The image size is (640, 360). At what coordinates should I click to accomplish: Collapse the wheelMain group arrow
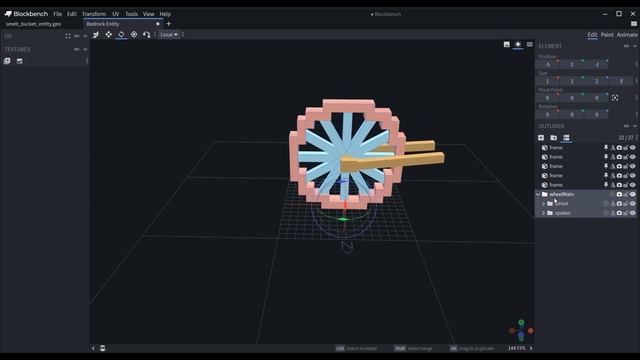(x=538, y=194)
